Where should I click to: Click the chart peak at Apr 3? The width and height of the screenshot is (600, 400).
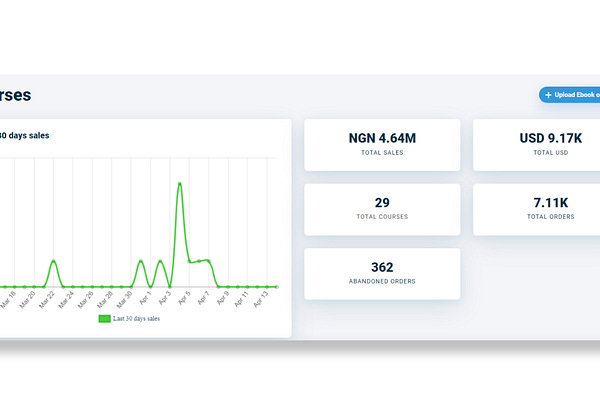pyautogui.click(x=160, y=261)
